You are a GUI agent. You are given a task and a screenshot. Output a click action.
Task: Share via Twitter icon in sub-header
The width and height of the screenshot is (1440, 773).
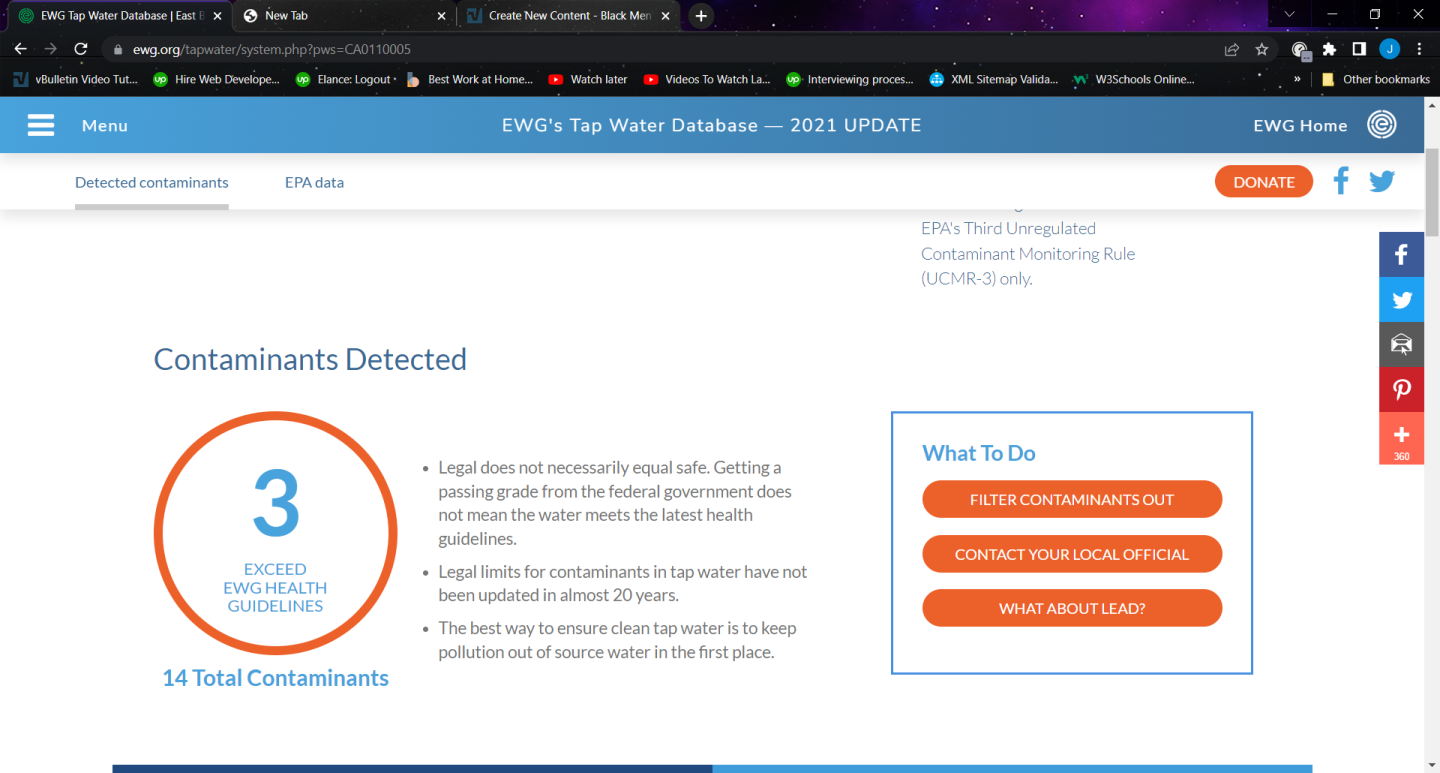[1382, 181]
